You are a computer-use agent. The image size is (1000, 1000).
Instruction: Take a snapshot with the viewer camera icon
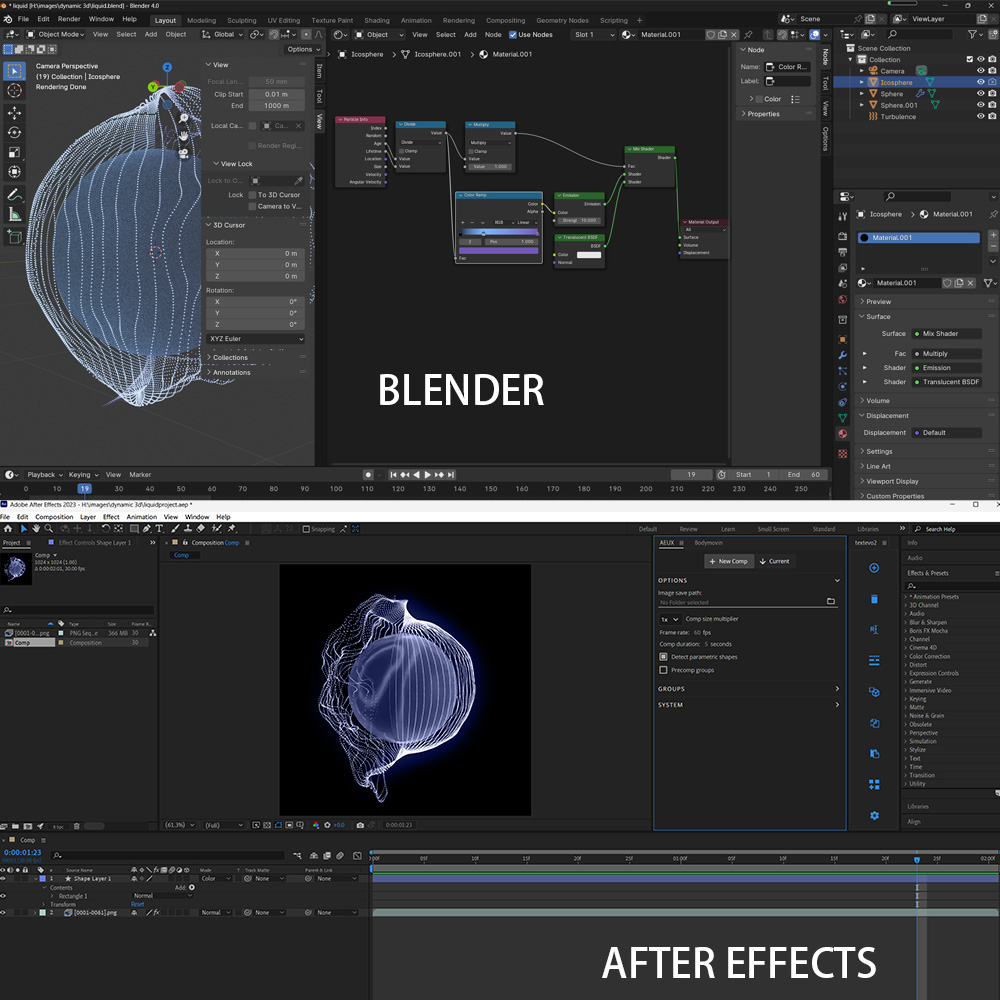tap(360, 825)
